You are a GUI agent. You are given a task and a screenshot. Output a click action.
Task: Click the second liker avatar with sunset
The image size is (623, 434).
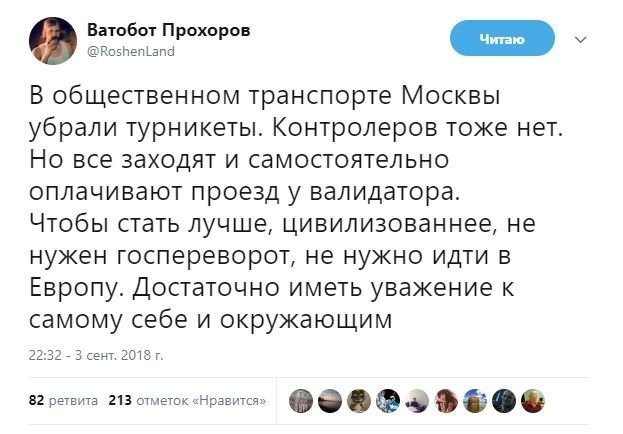click(x=330, y=401)
